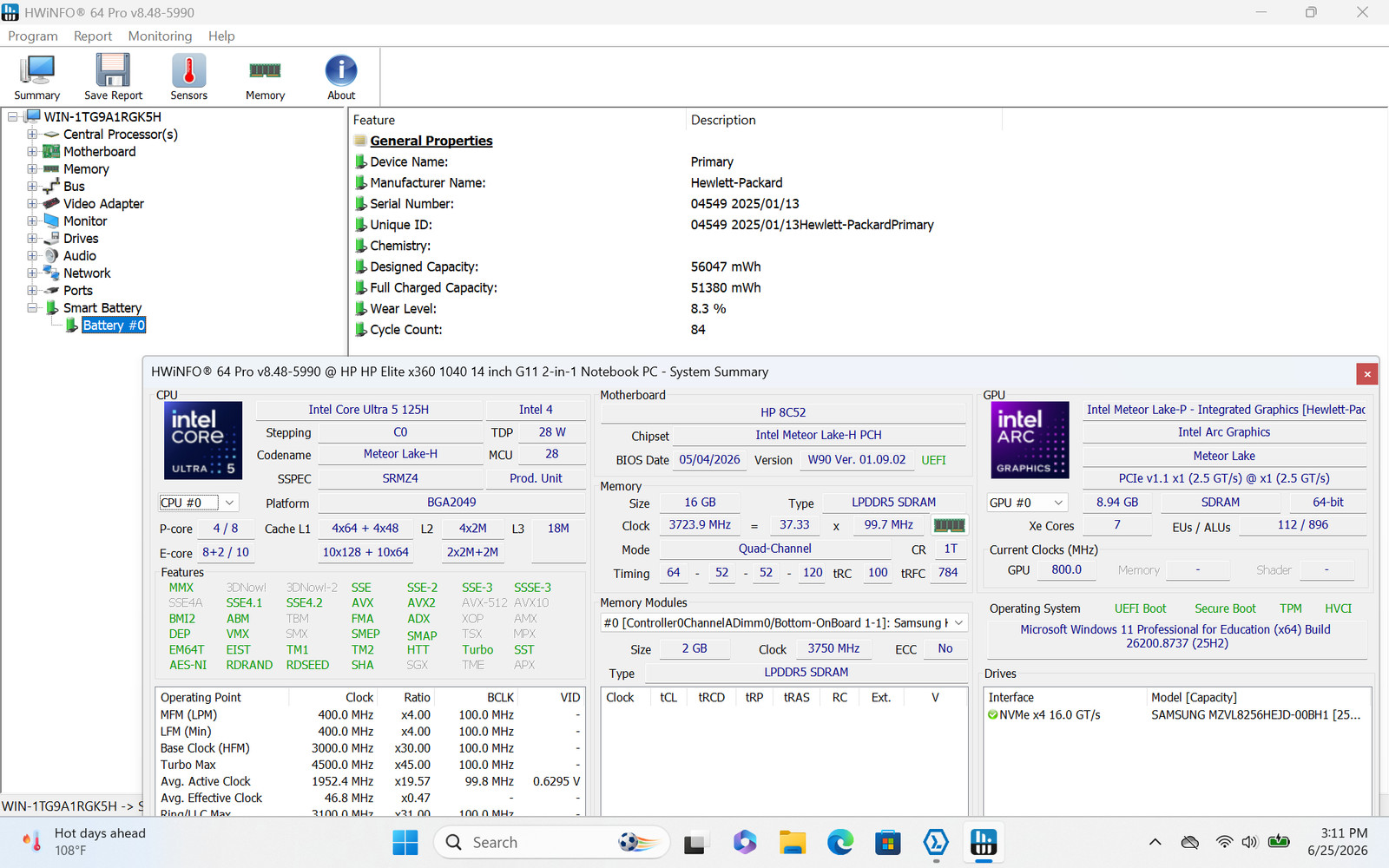Select Battery #0 in the tree
This screenshot has height=868, width=1389.
114,325
